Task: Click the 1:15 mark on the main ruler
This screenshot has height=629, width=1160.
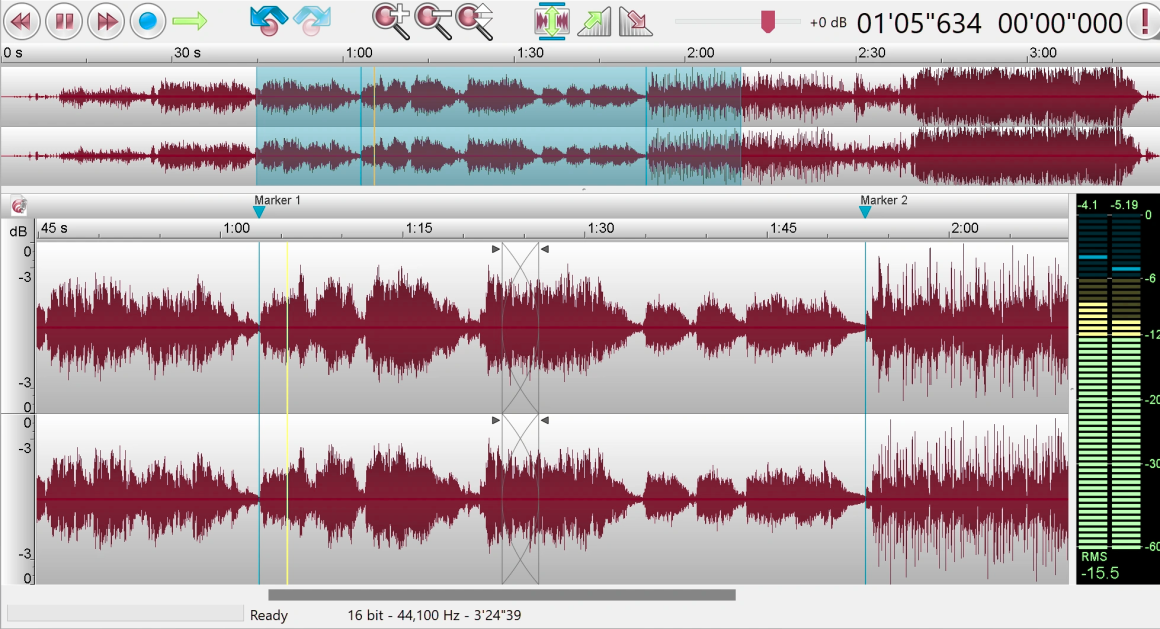Action: (419, 228)
